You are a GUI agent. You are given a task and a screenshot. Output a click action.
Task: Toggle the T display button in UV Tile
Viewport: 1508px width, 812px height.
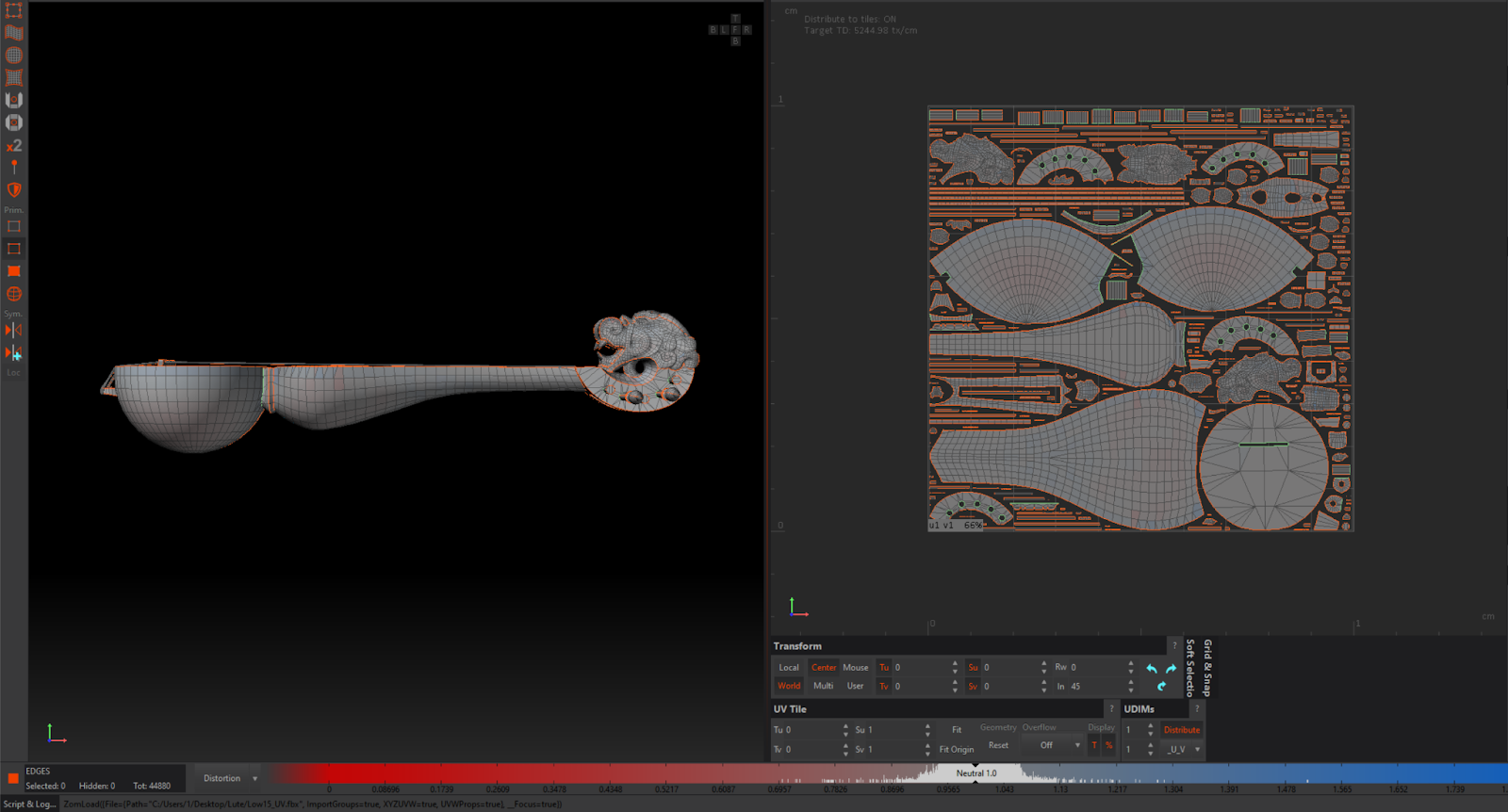tap(1094, 745)
